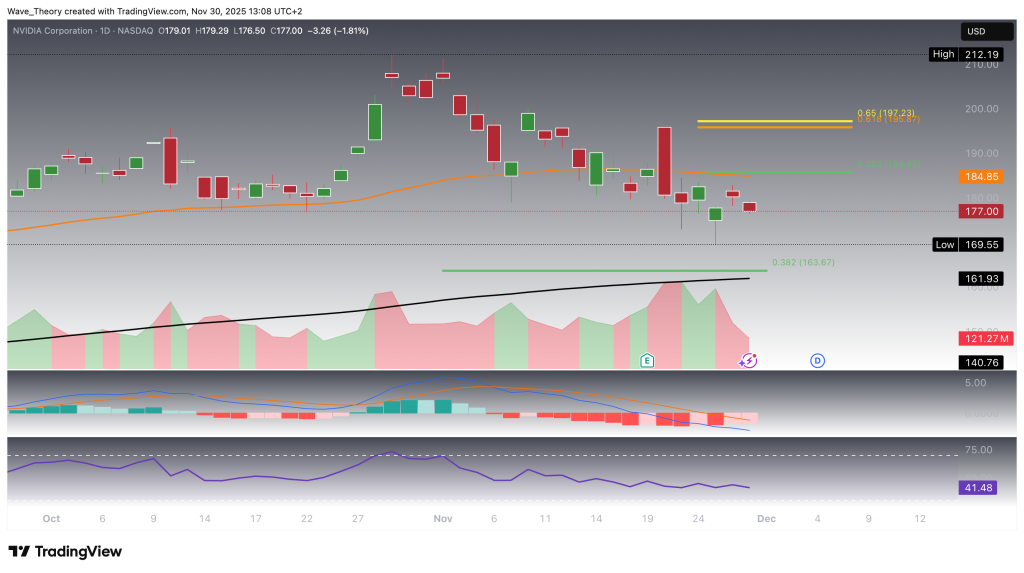This screenshot has width=1024, height=573.
Task: Click the orange 184.85 moving average label
Action: tap(980, 177)
